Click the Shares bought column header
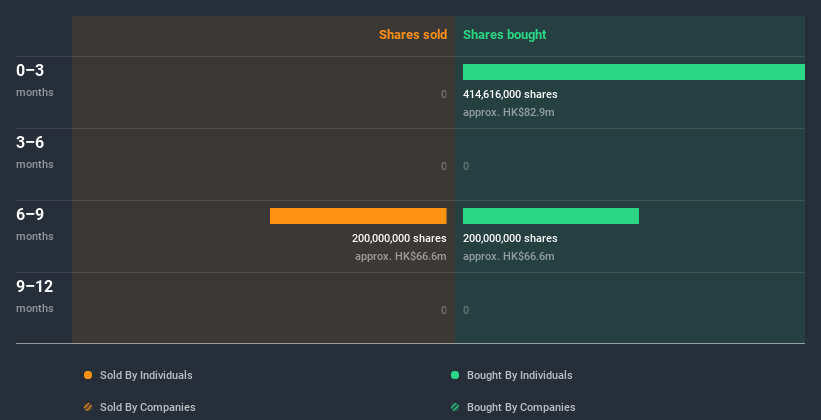This screenshot has height=420, width=821. pyautogui.click(x=505, y=35)
